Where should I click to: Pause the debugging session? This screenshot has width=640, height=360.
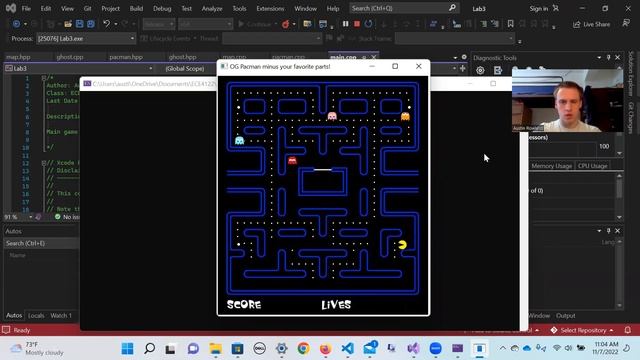(x=345, y=24)
